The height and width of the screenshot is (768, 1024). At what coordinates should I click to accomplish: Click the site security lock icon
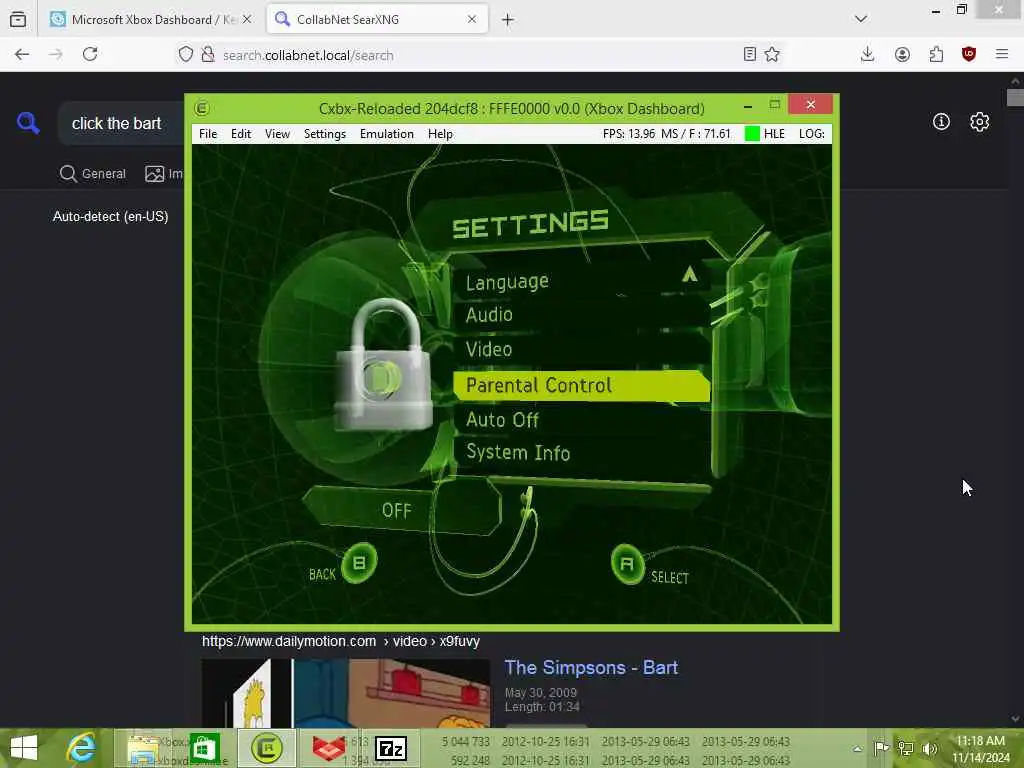pos(208,54)
